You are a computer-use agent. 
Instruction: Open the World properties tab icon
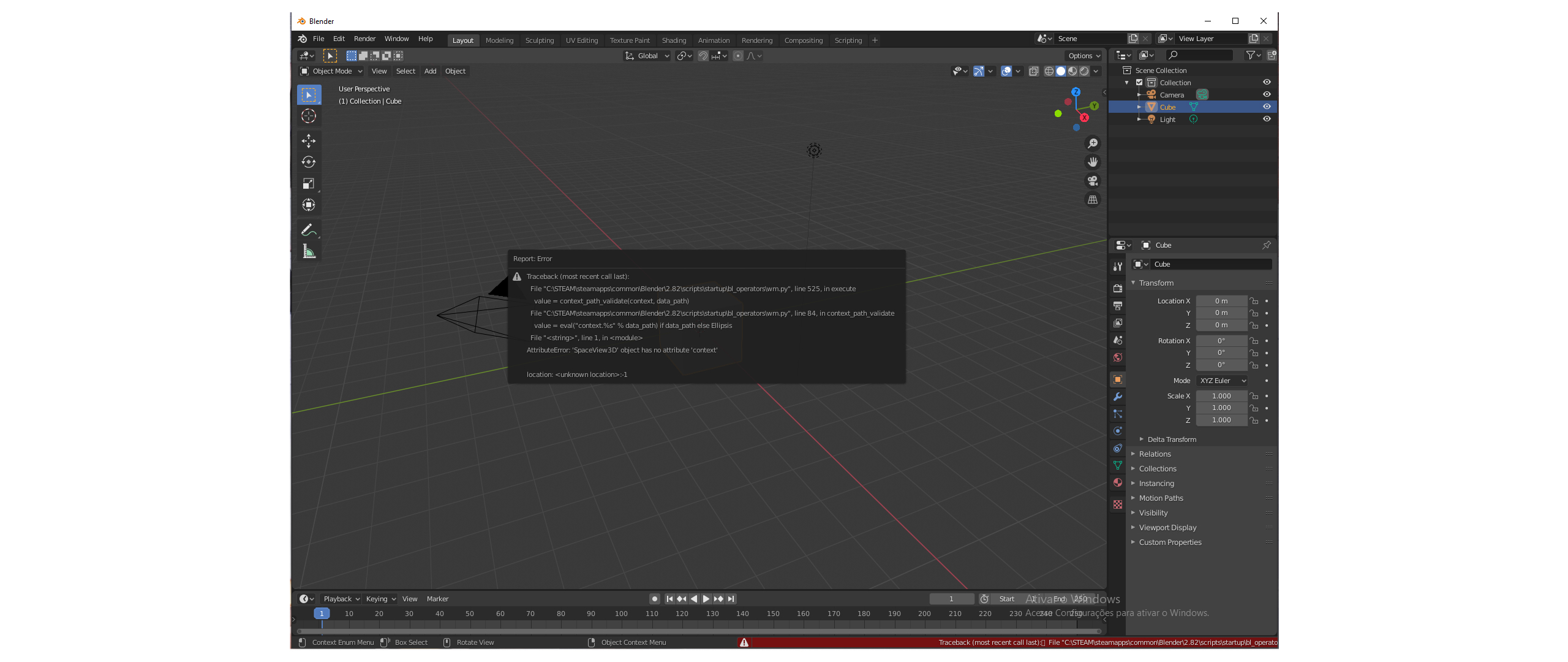pyautogui.click(x=1118, y=357)
